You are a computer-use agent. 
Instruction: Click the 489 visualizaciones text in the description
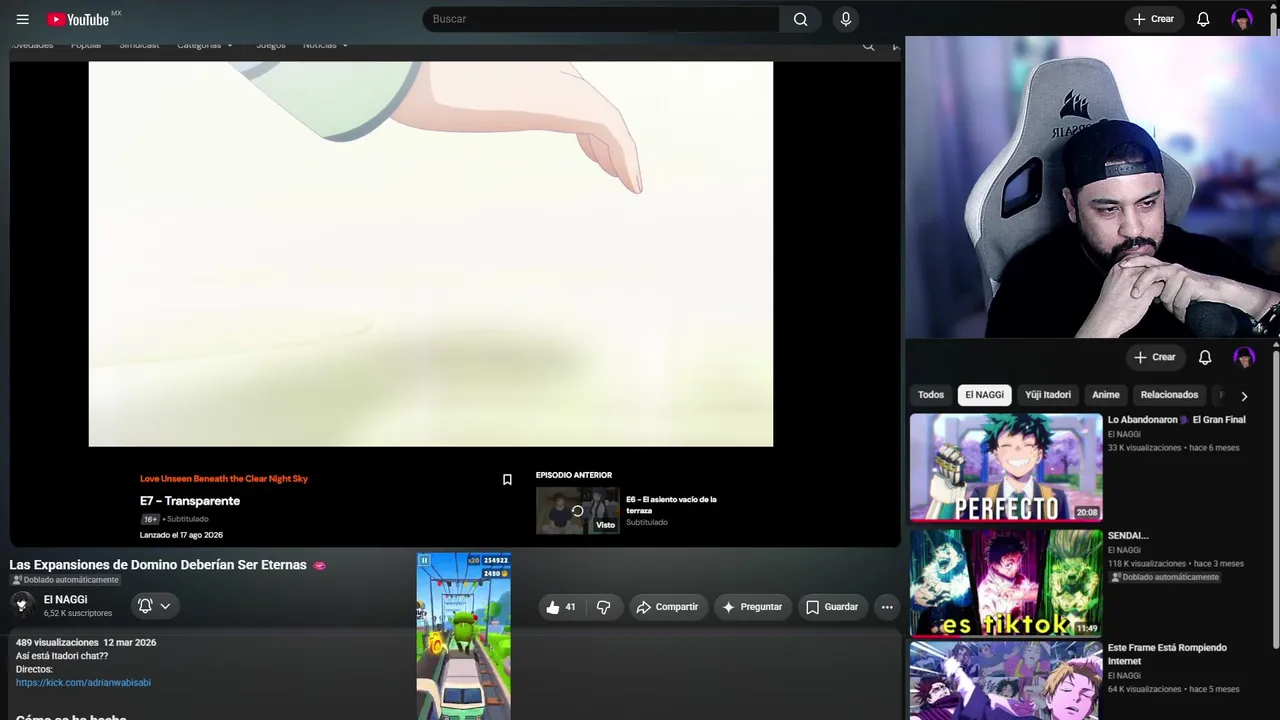pos(57,642)
